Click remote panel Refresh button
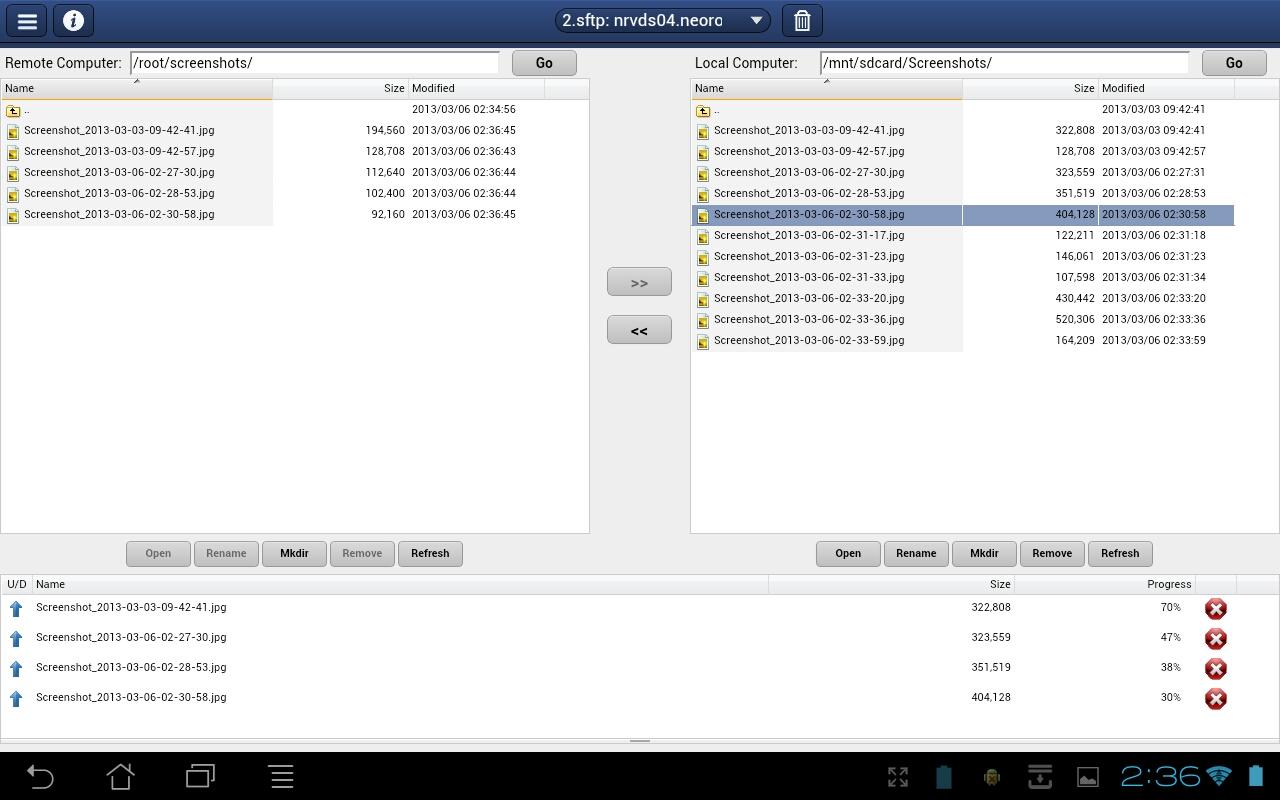Viewport: 1280px width, 800px height. point(430,553)
